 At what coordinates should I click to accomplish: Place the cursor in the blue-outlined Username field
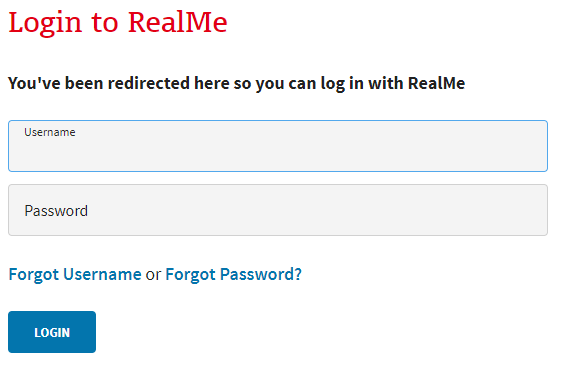[278, 146]
